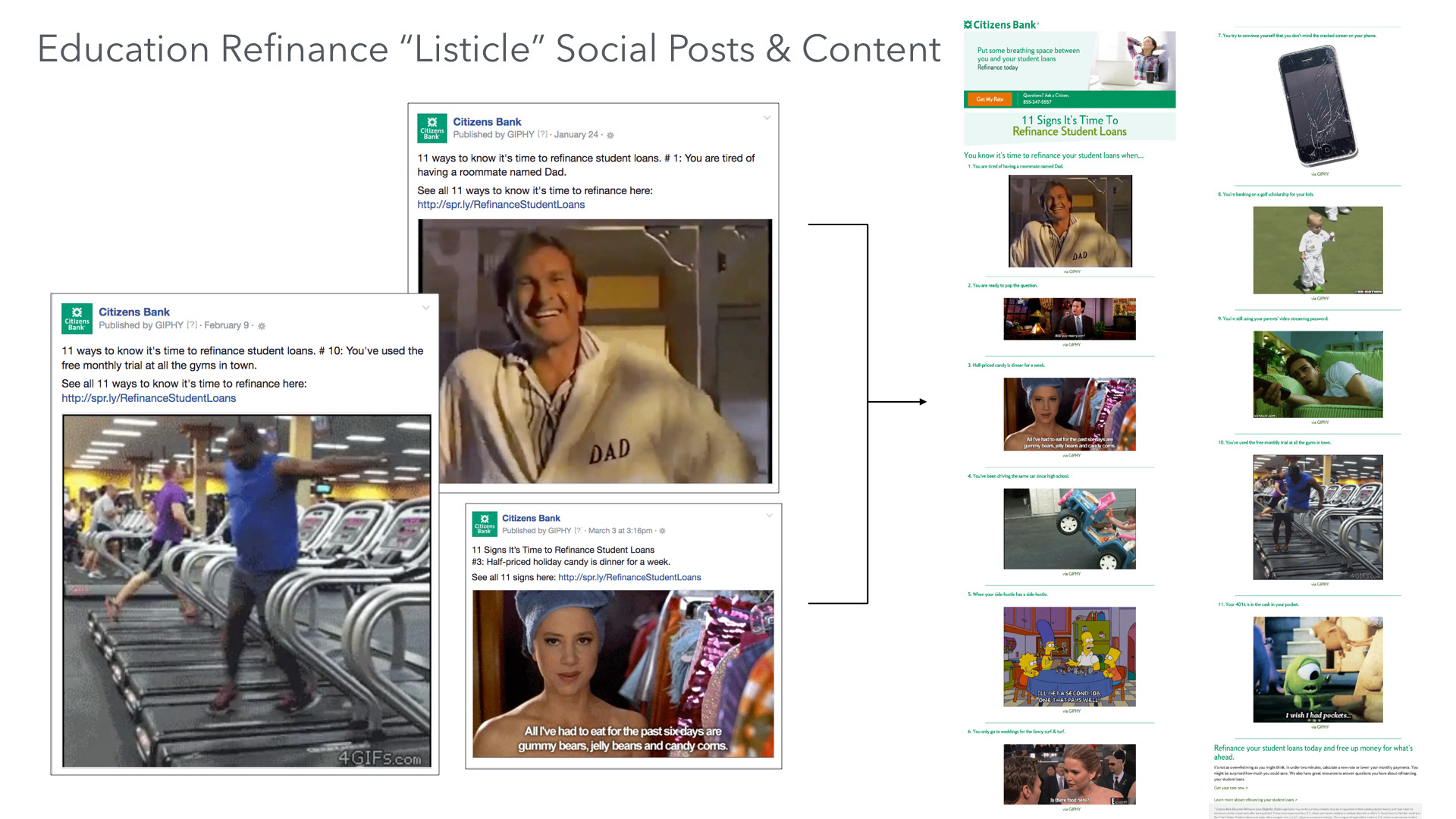Click Citizens Bank logo in February 9 post
Image resolution: width=1456 pixels, height=819 pixels.
click(x=77, y=318)
